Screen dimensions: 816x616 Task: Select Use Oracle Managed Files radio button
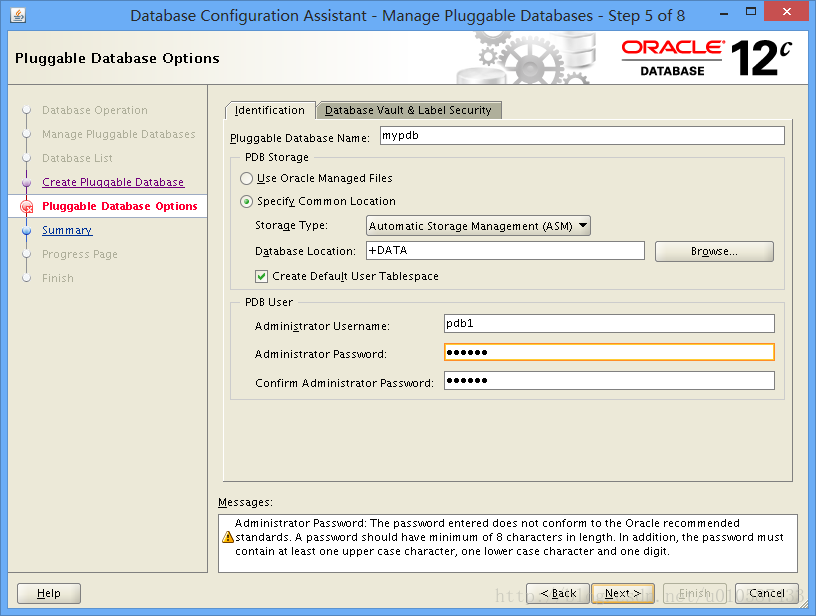[x=246, y=178]
